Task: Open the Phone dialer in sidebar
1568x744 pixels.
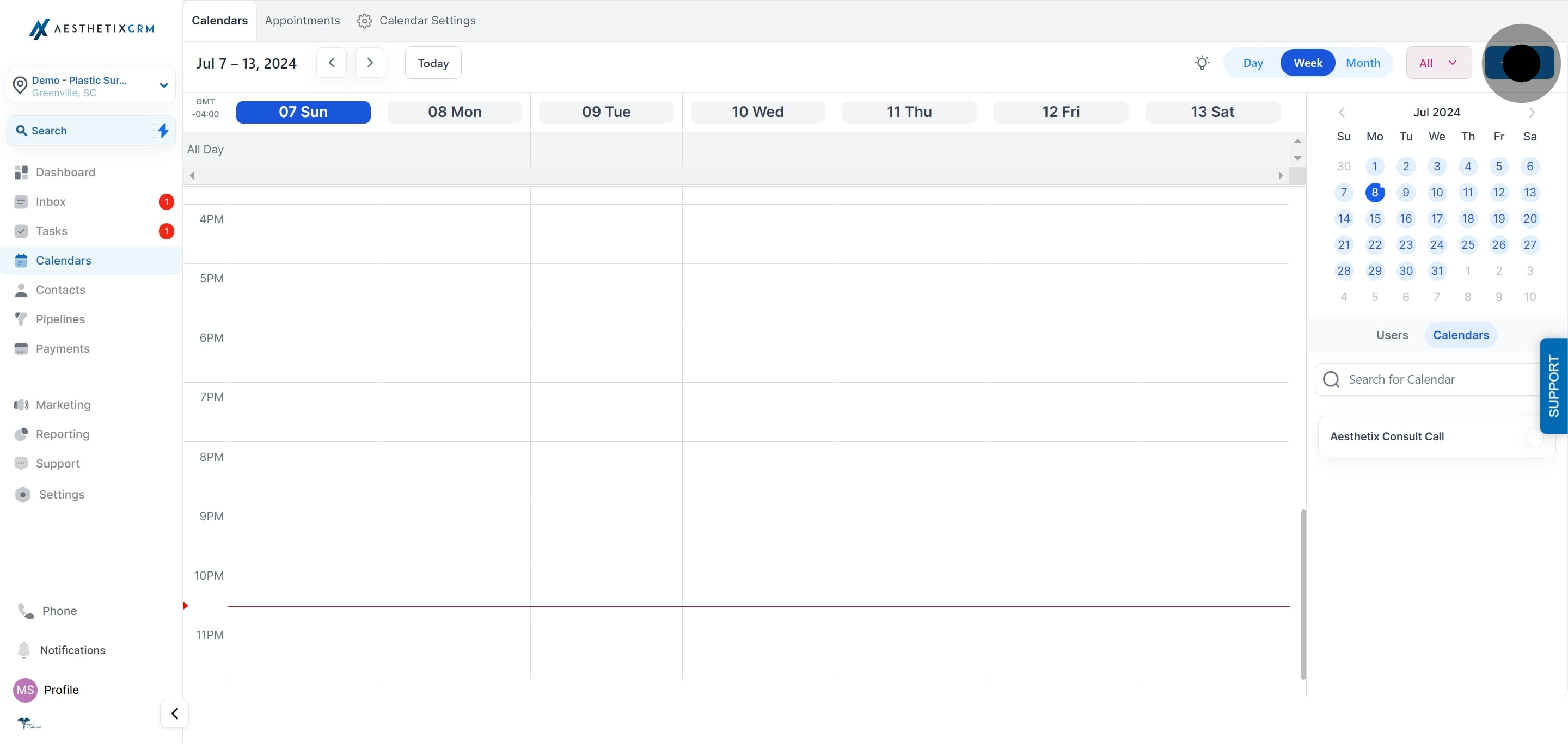Action: pos(60,611)
